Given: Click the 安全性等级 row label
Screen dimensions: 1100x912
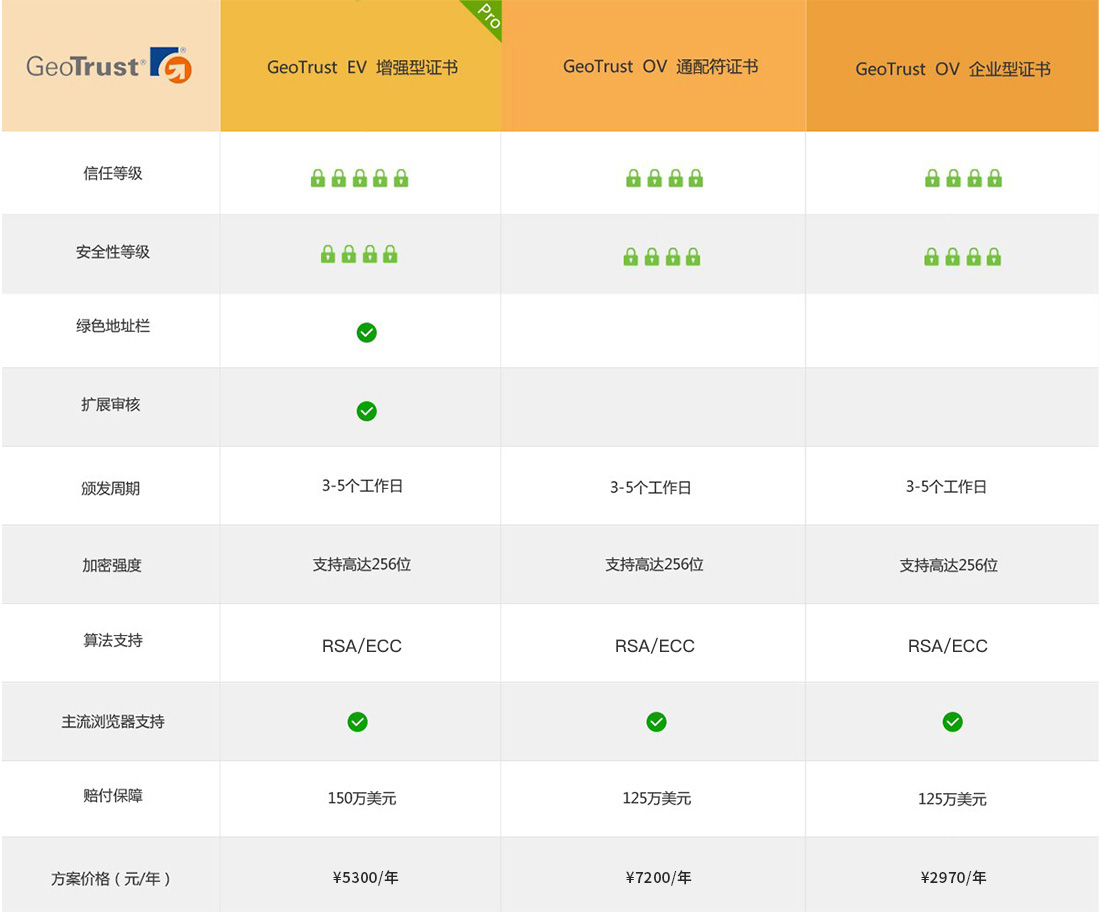Looking at the screenshot, I should click(112, 252).
